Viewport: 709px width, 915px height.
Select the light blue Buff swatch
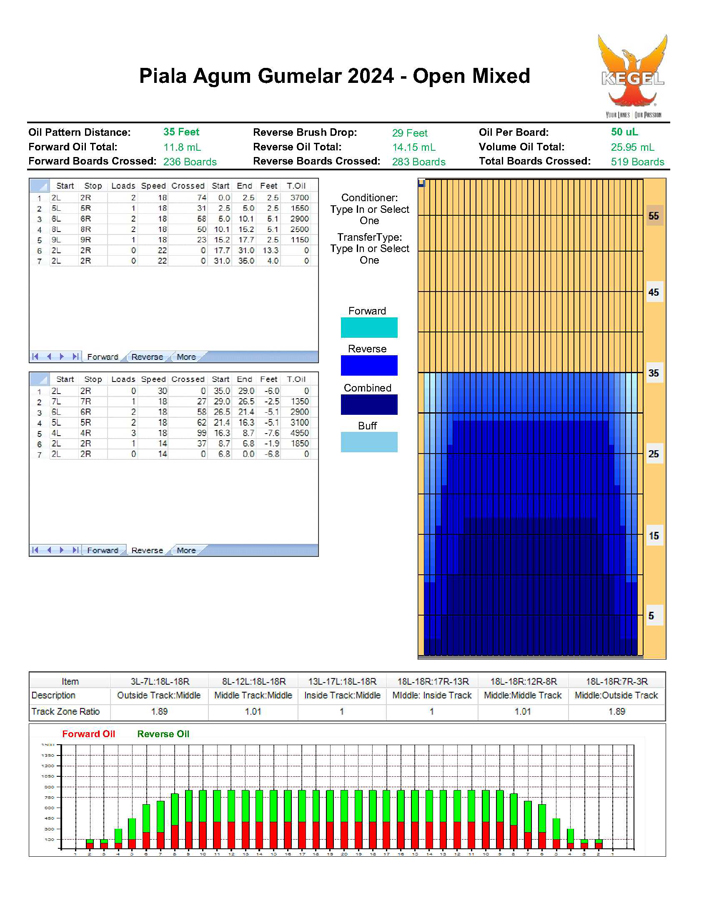(369, 442)
